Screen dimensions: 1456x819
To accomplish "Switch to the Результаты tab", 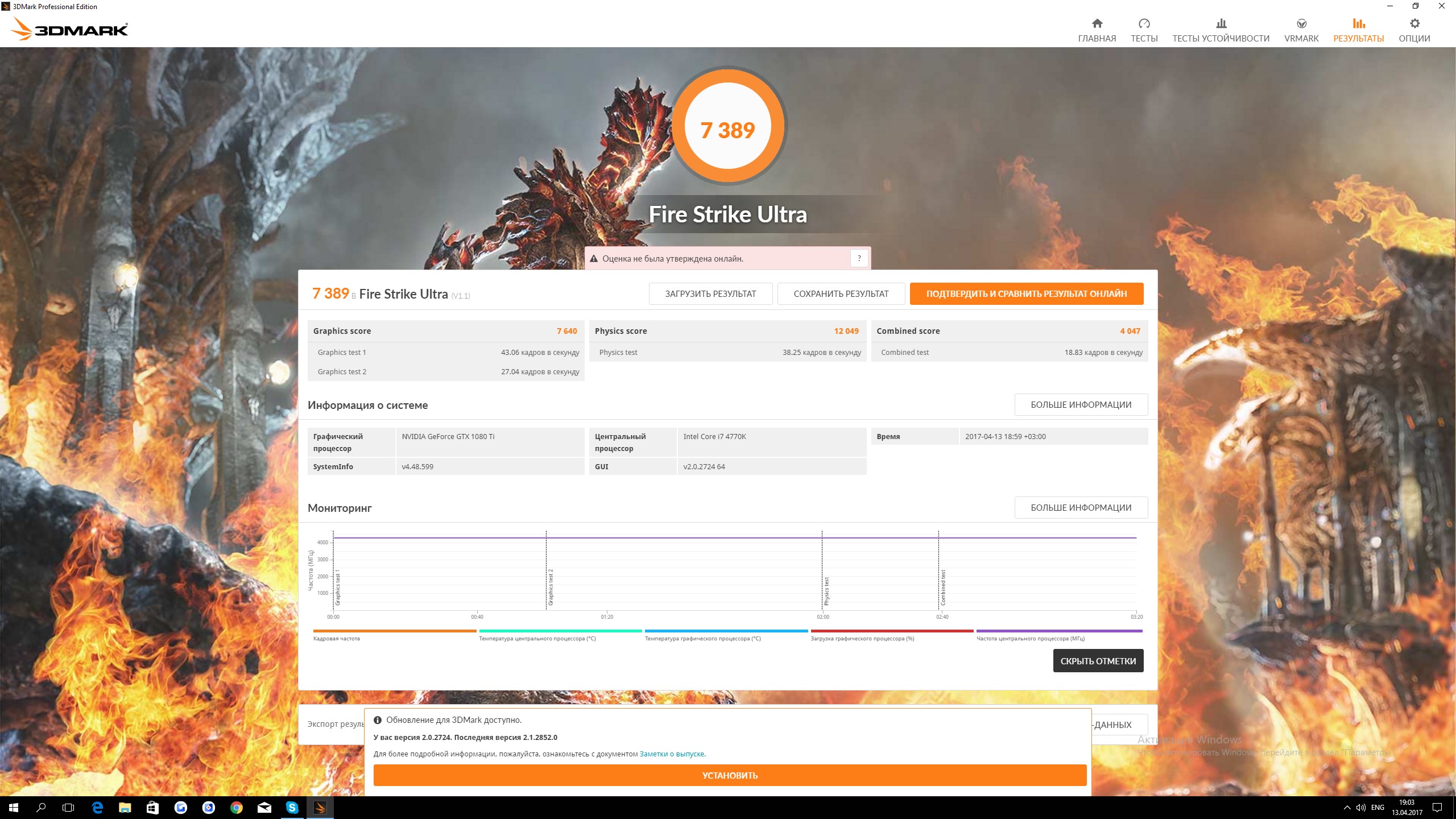I will tap(1358, 30).
